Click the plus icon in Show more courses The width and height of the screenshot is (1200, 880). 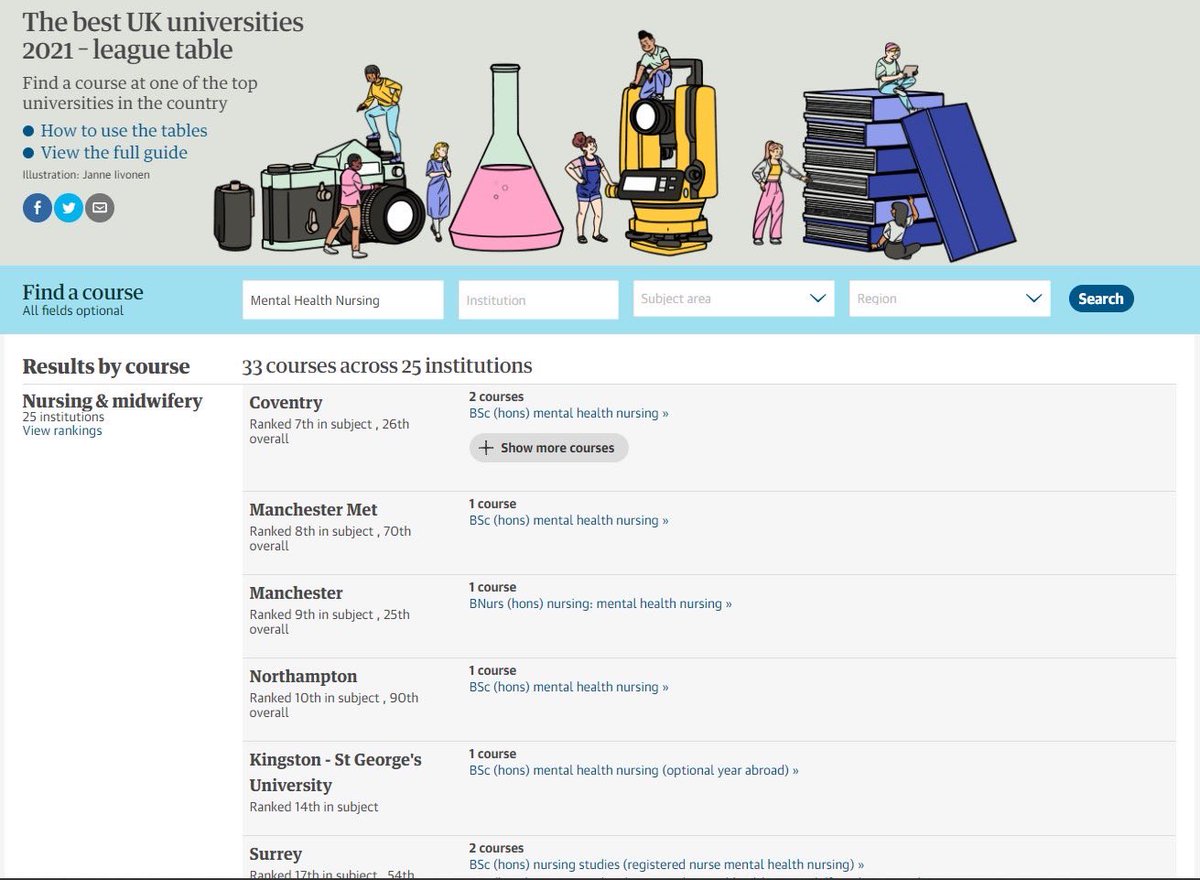(x=486, y=448)
